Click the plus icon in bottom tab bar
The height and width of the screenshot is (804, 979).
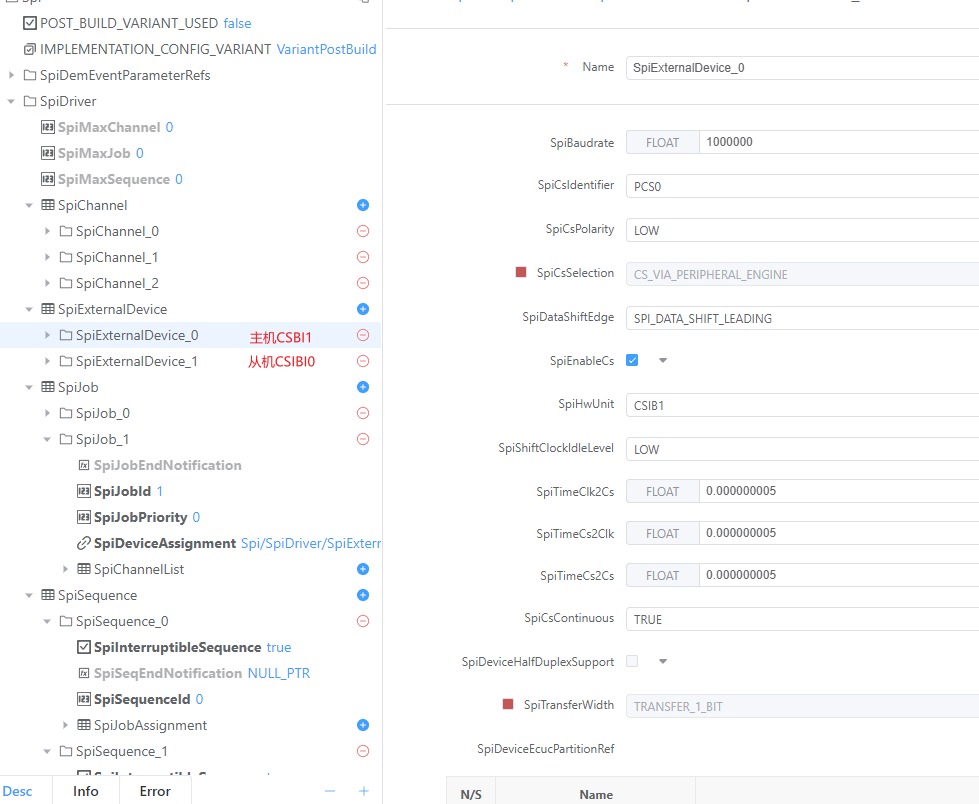pyautogui.click(x=364, y=792)
